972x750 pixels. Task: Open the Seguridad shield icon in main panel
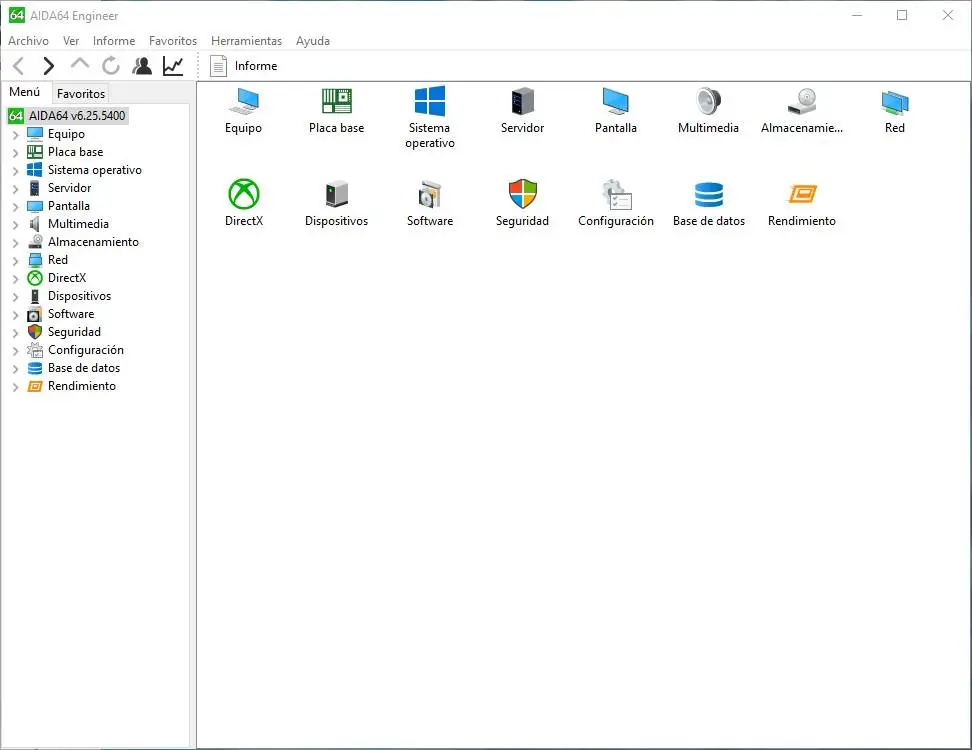click(x=522, y=194)
